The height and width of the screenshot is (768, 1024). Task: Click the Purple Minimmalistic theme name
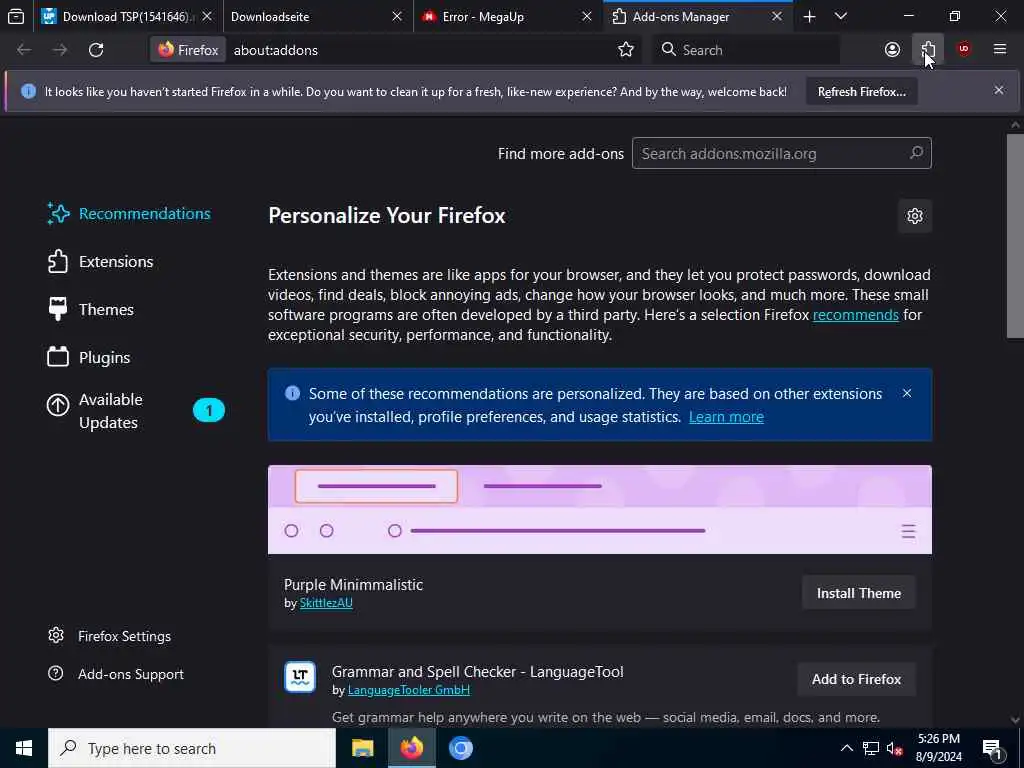click(x=353, y=584)
